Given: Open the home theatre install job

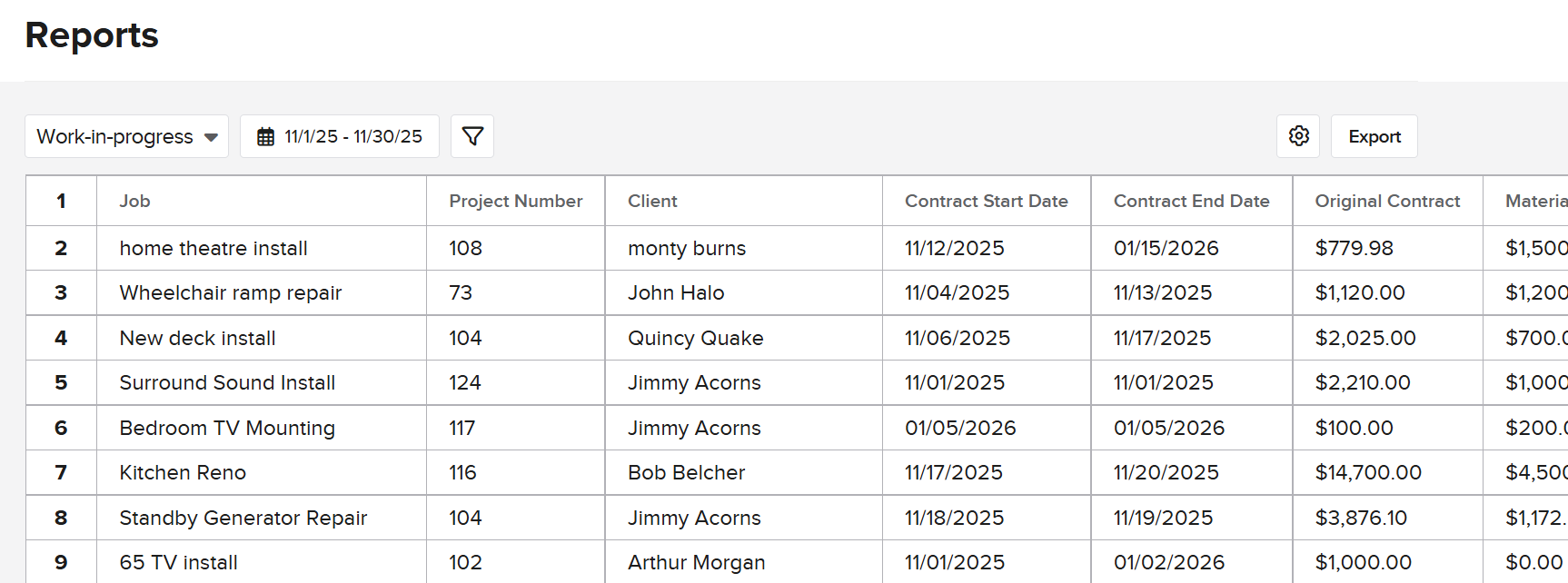Looking at the screenshot, I should 213,248.
